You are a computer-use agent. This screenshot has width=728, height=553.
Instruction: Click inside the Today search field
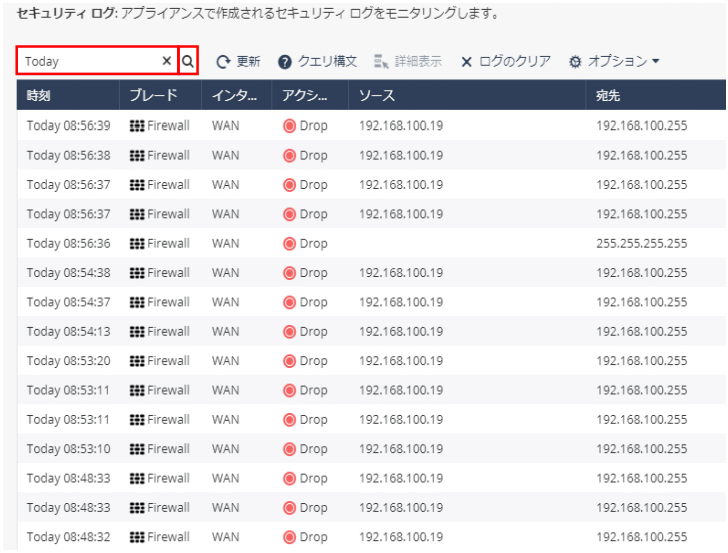pos(90,61)
